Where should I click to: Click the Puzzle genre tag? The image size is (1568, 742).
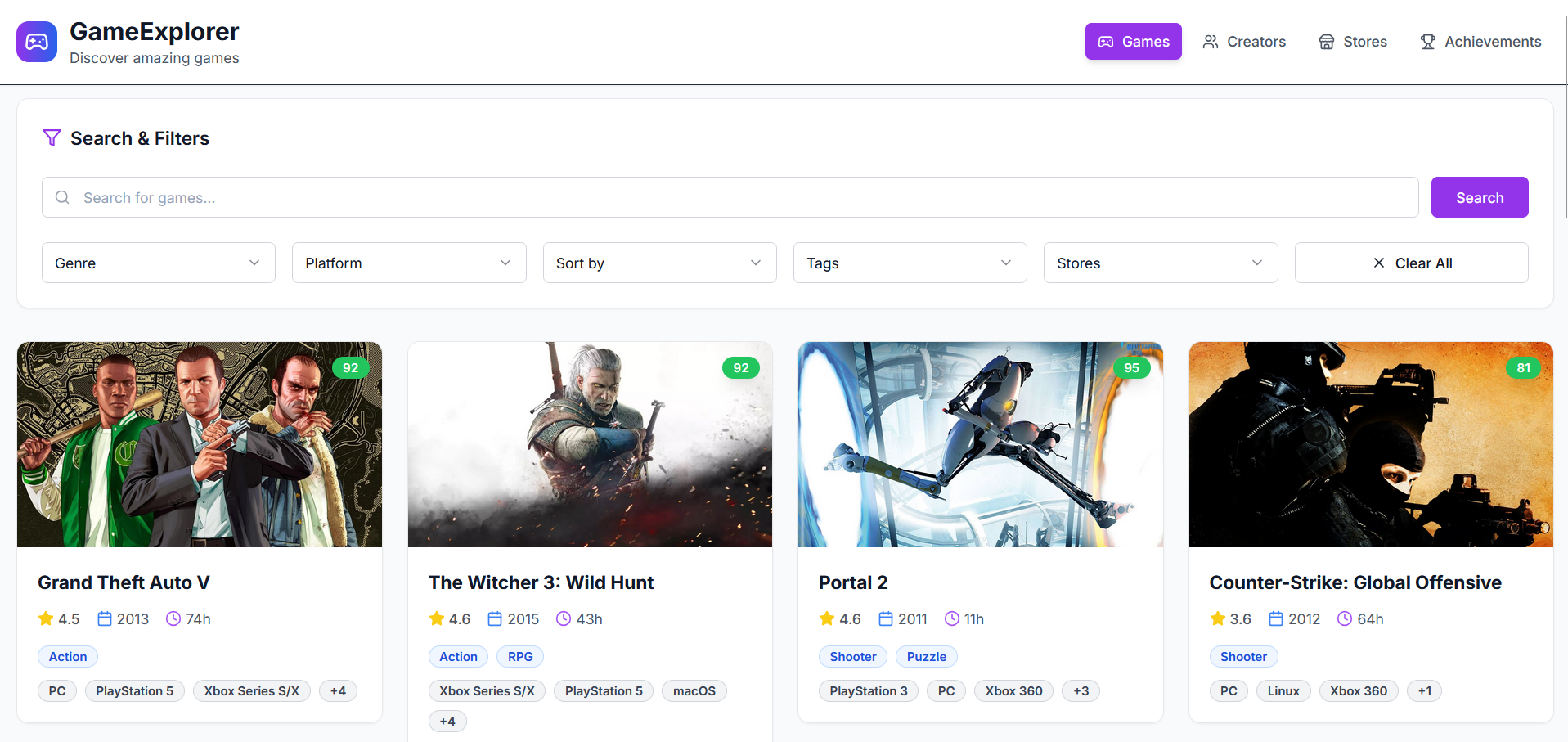[927, 656]
